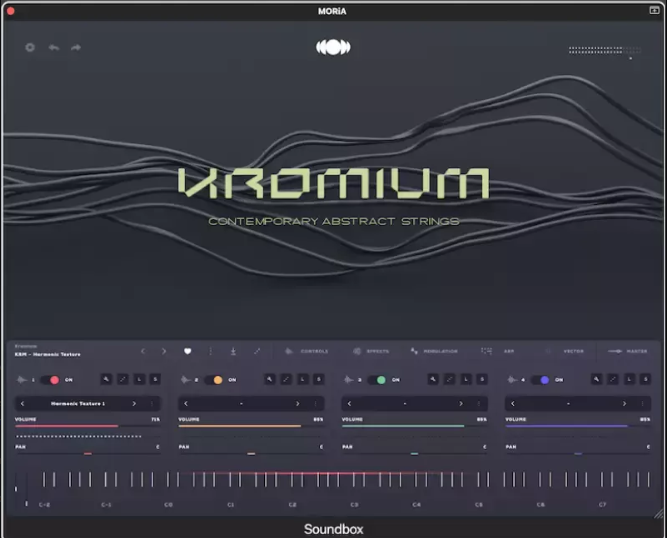Click the window expand icon in title bar
667x538 pixels.
(654, 10)
